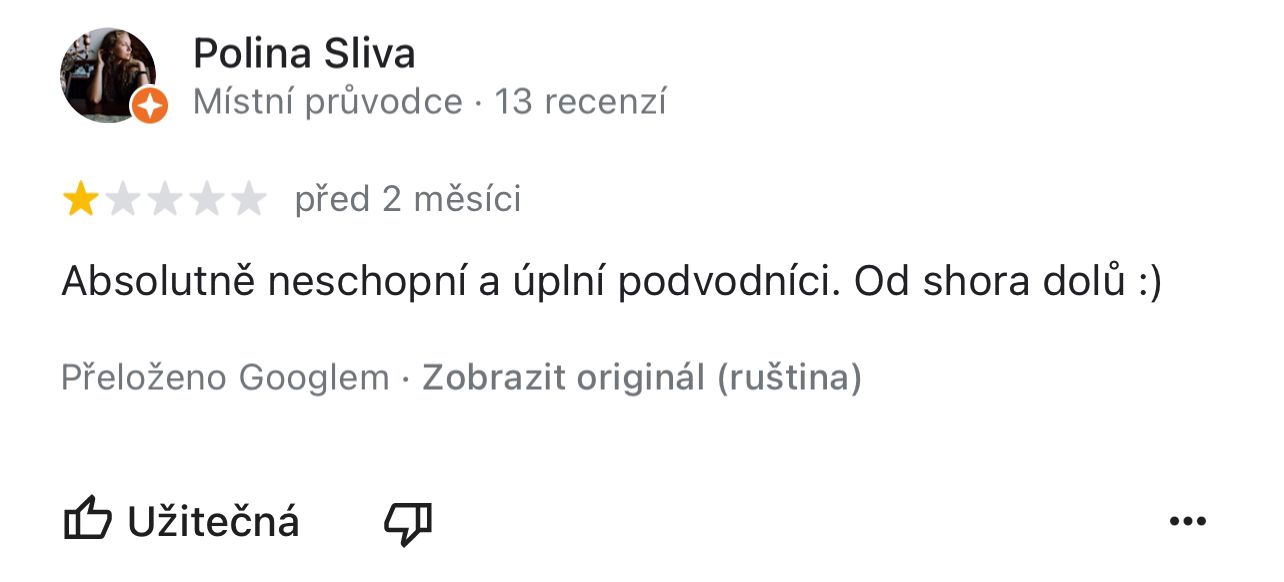The image size is (1284, 582).
Task: Open the reviewer name Polina Sliva
Action: [304, 54]
